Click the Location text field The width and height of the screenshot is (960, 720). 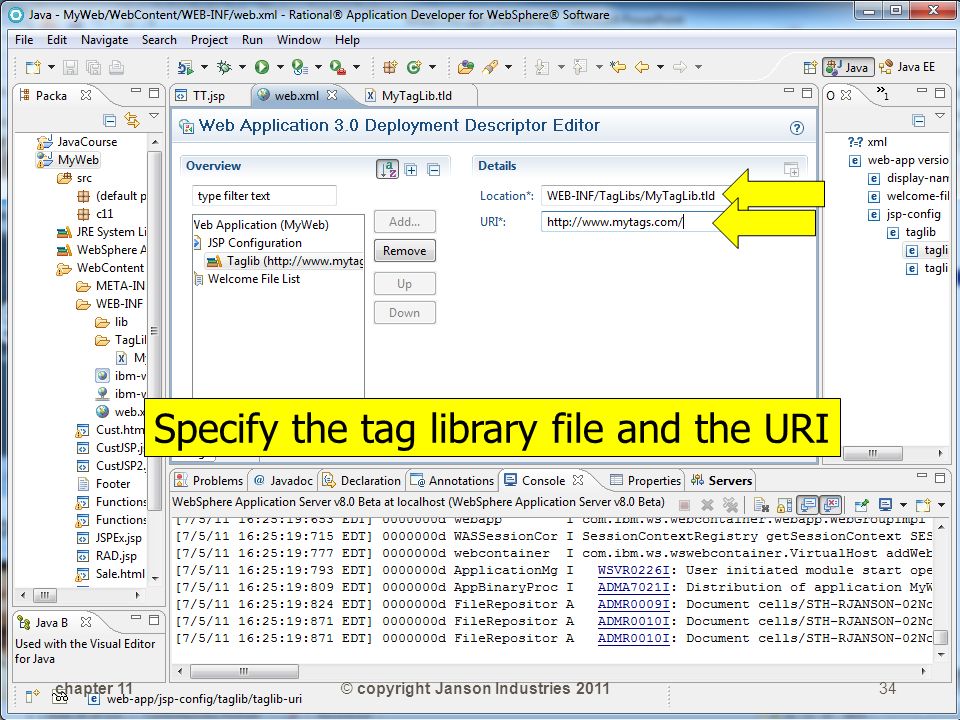tap(637, 196)
